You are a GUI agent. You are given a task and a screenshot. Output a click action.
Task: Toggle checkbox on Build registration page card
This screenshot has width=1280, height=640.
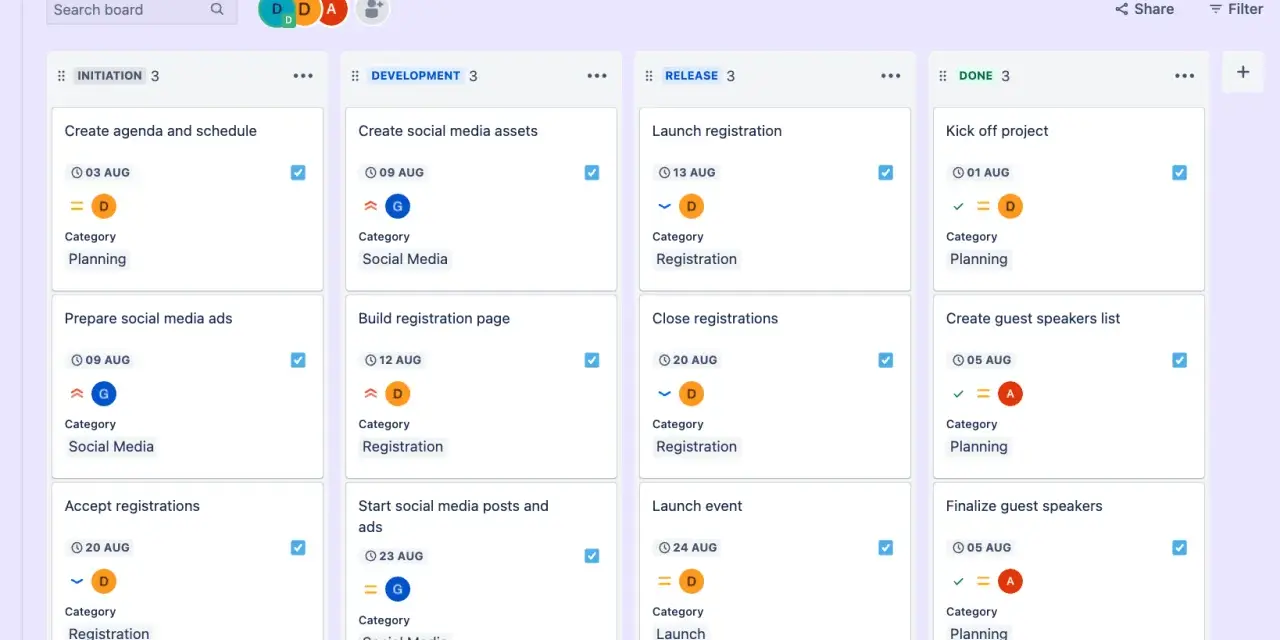[x=592, y=360]
